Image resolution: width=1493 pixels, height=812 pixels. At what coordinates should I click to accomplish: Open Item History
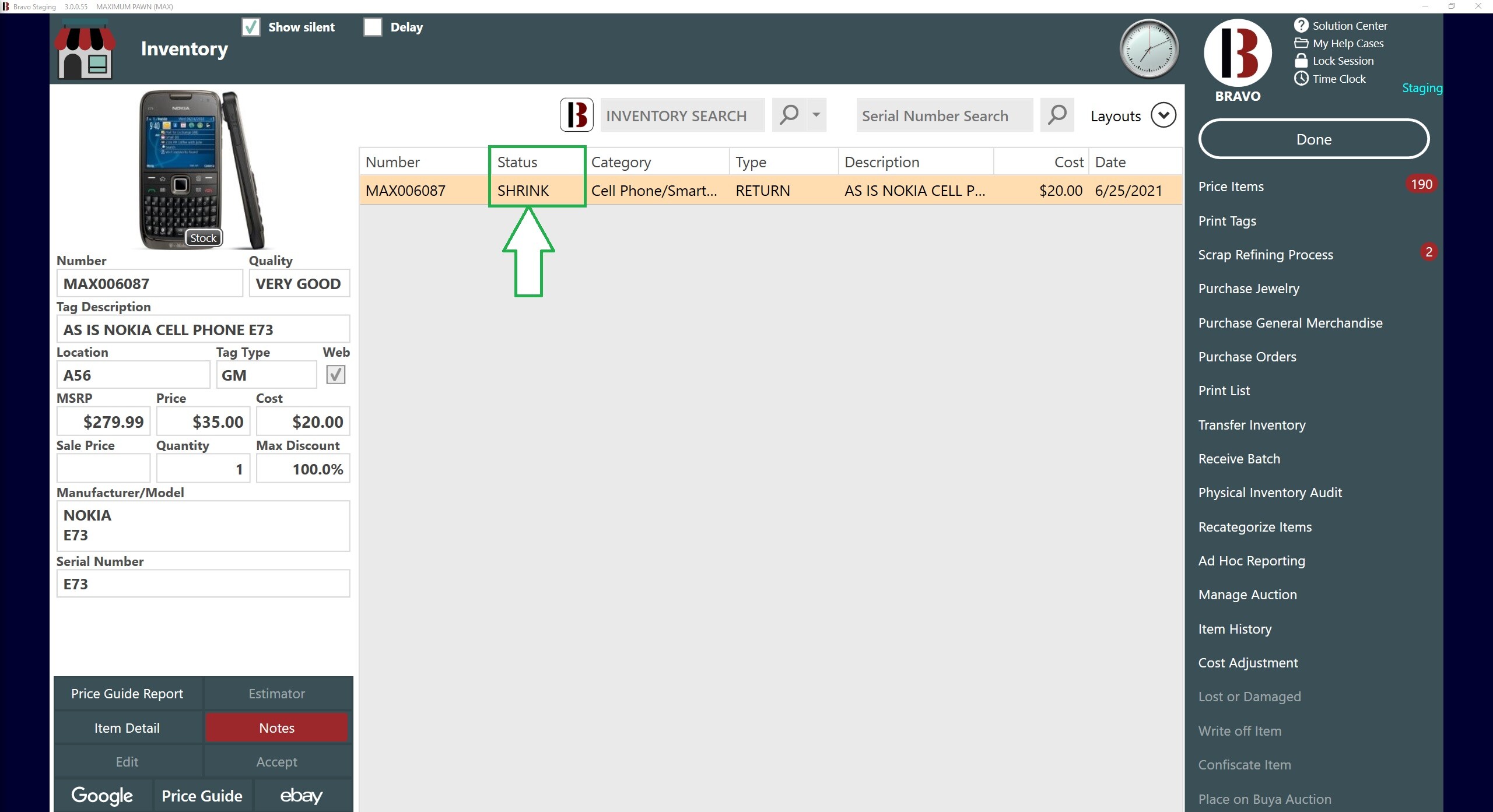tap(1235, 629)
